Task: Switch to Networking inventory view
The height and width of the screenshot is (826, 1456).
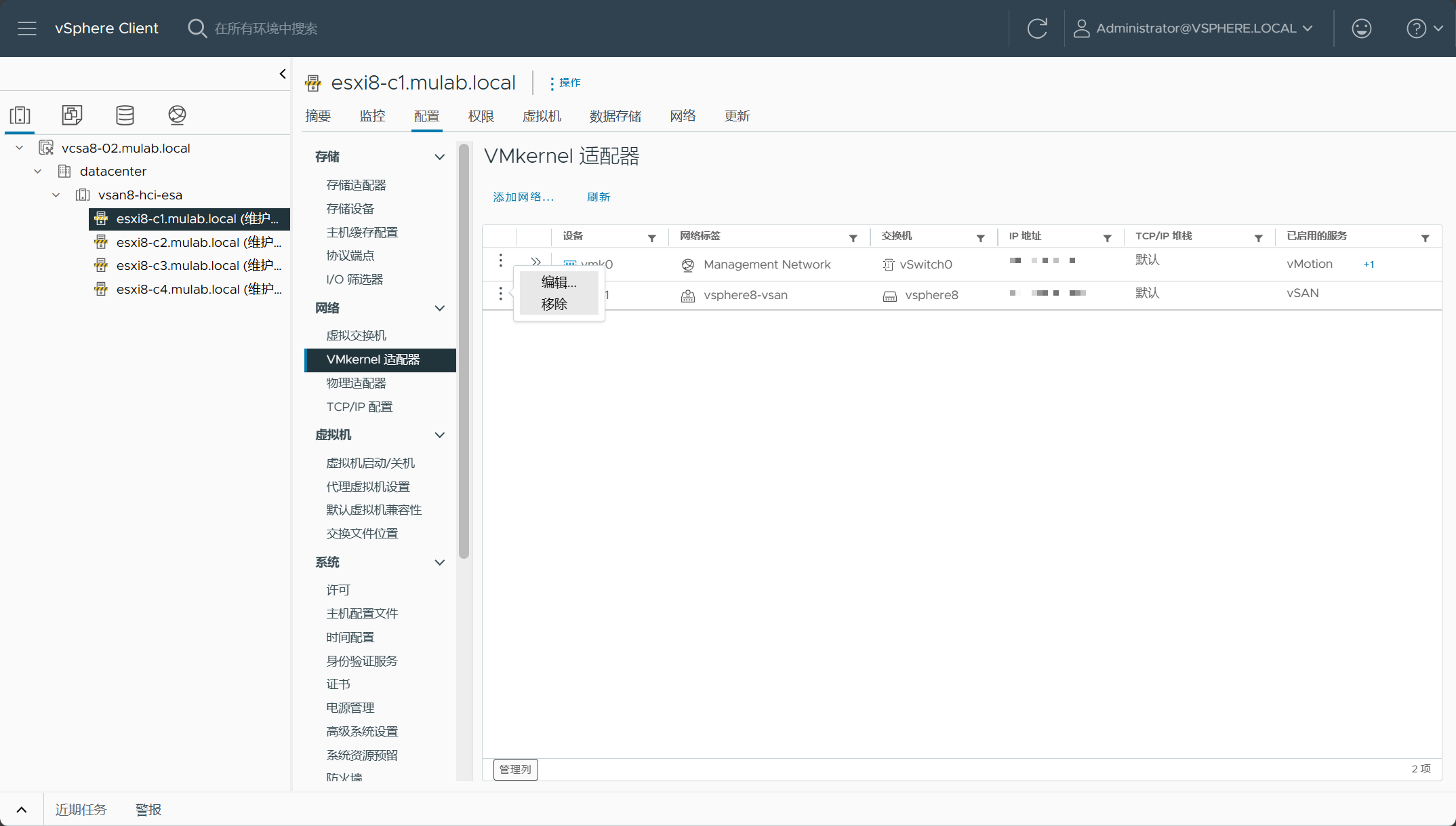Action: [x=177, y=115]
